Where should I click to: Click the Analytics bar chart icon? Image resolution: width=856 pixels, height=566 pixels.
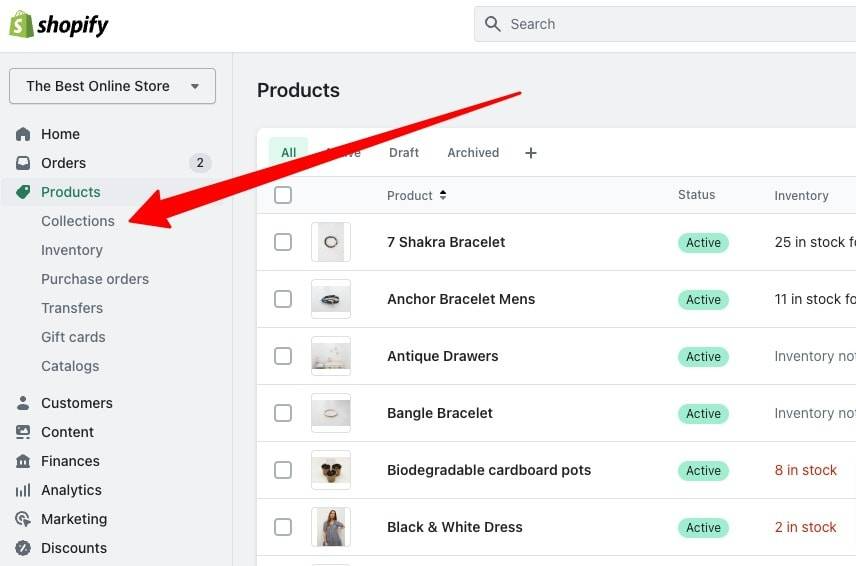click(23, 490)
